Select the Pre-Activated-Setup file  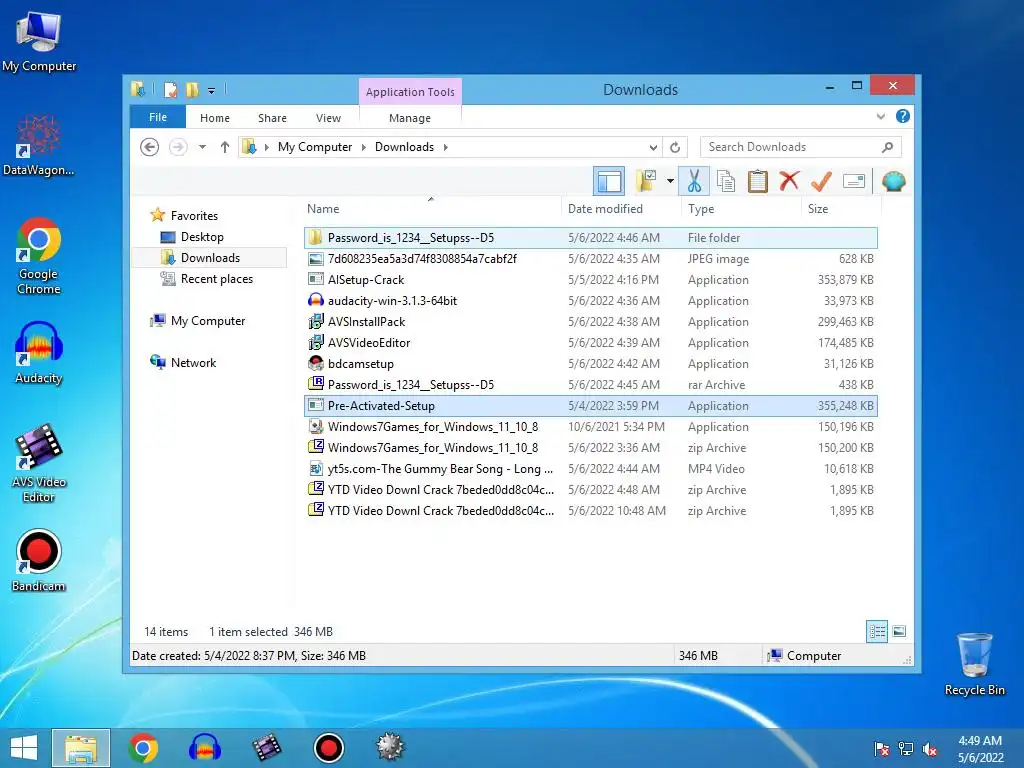tap(590, 406)
